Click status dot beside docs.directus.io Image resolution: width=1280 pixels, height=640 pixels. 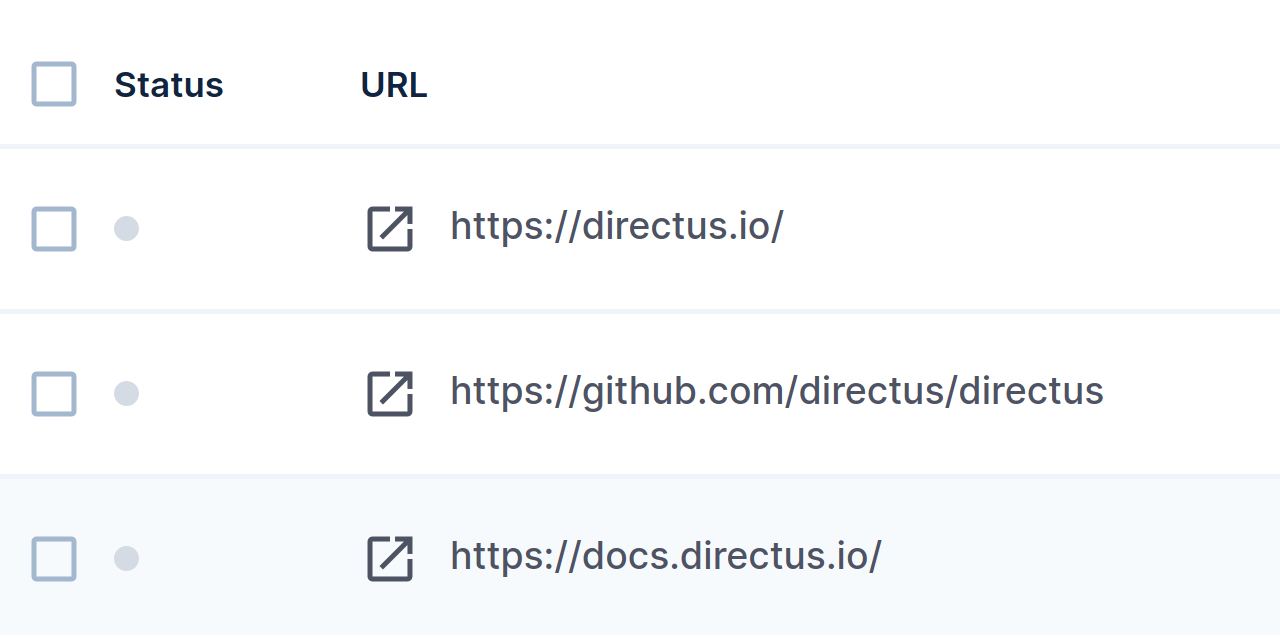[126, 558]
